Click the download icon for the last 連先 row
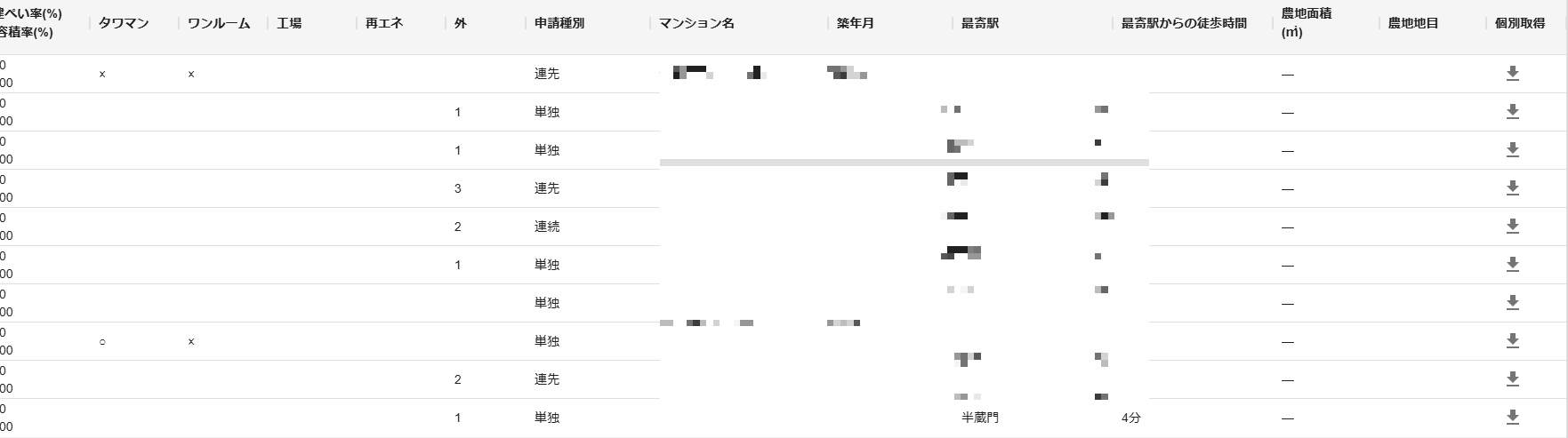Image resolution: width=1568 pixels, height=438 pixels. 1512,379
